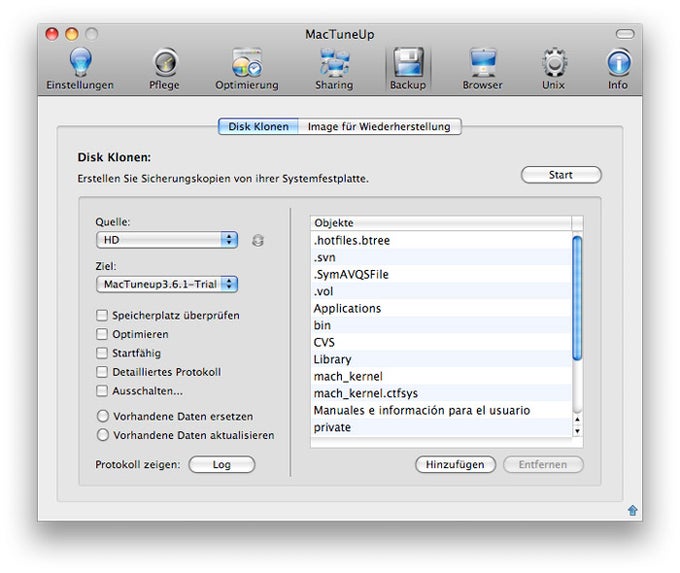680x573 pixels.
Task: Open the Ziel MacTuneup3.6.1-Trial dropdown
Action: click(167, 284)
